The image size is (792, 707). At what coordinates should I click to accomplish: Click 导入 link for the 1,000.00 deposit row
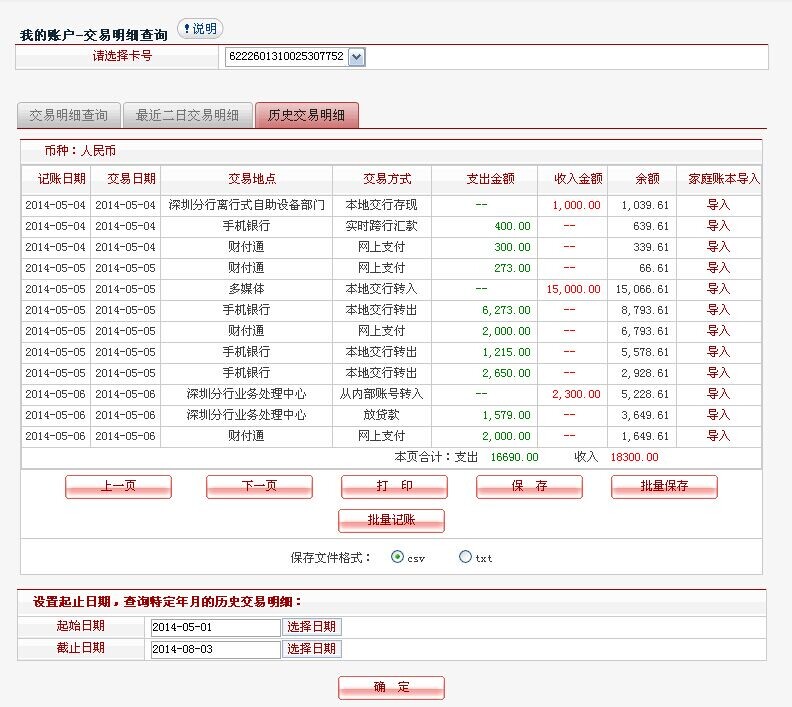click(718, 205)
